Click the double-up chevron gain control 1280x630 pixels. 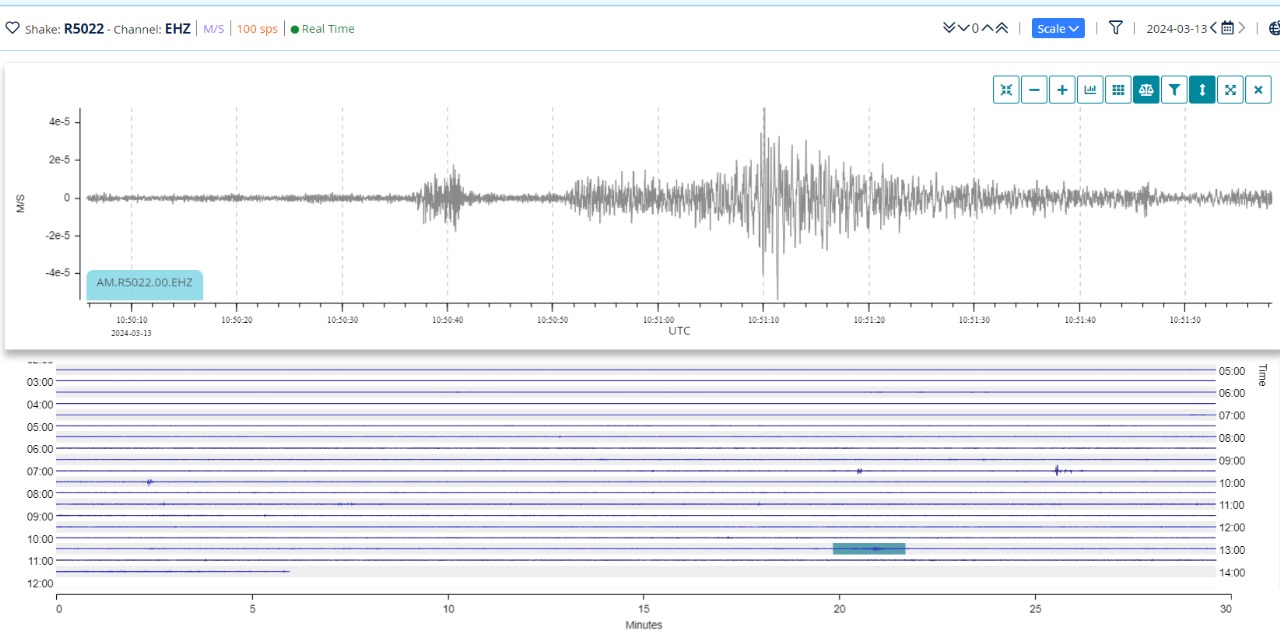tap(1001, 28)
